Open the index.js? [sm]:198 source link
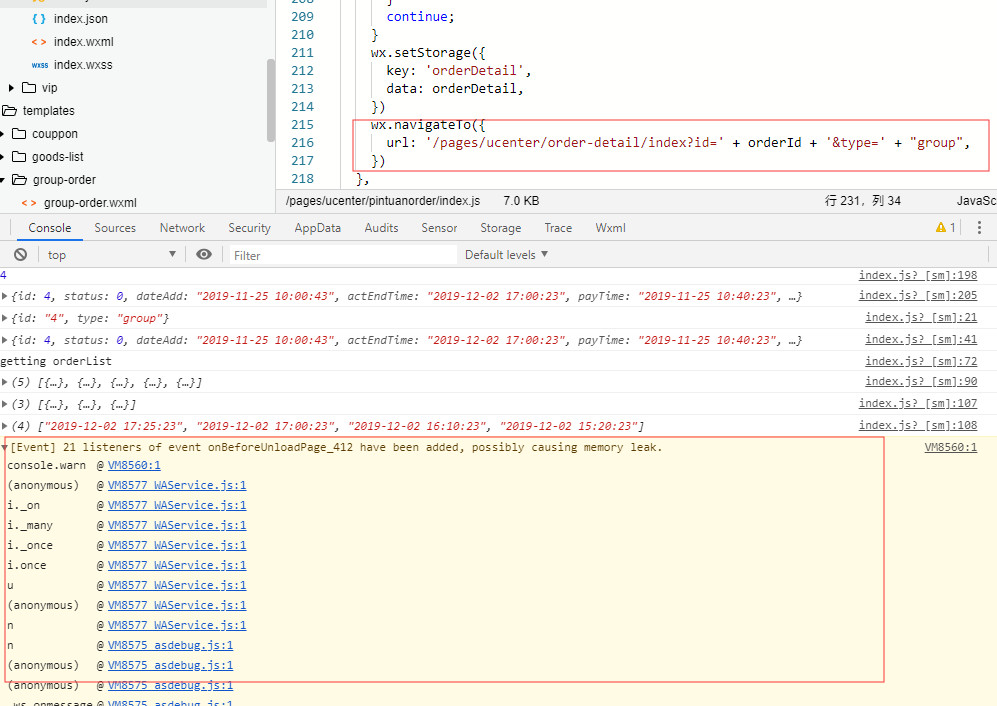Viewport: 997px width, 706px height. click(x=917, y=275)
